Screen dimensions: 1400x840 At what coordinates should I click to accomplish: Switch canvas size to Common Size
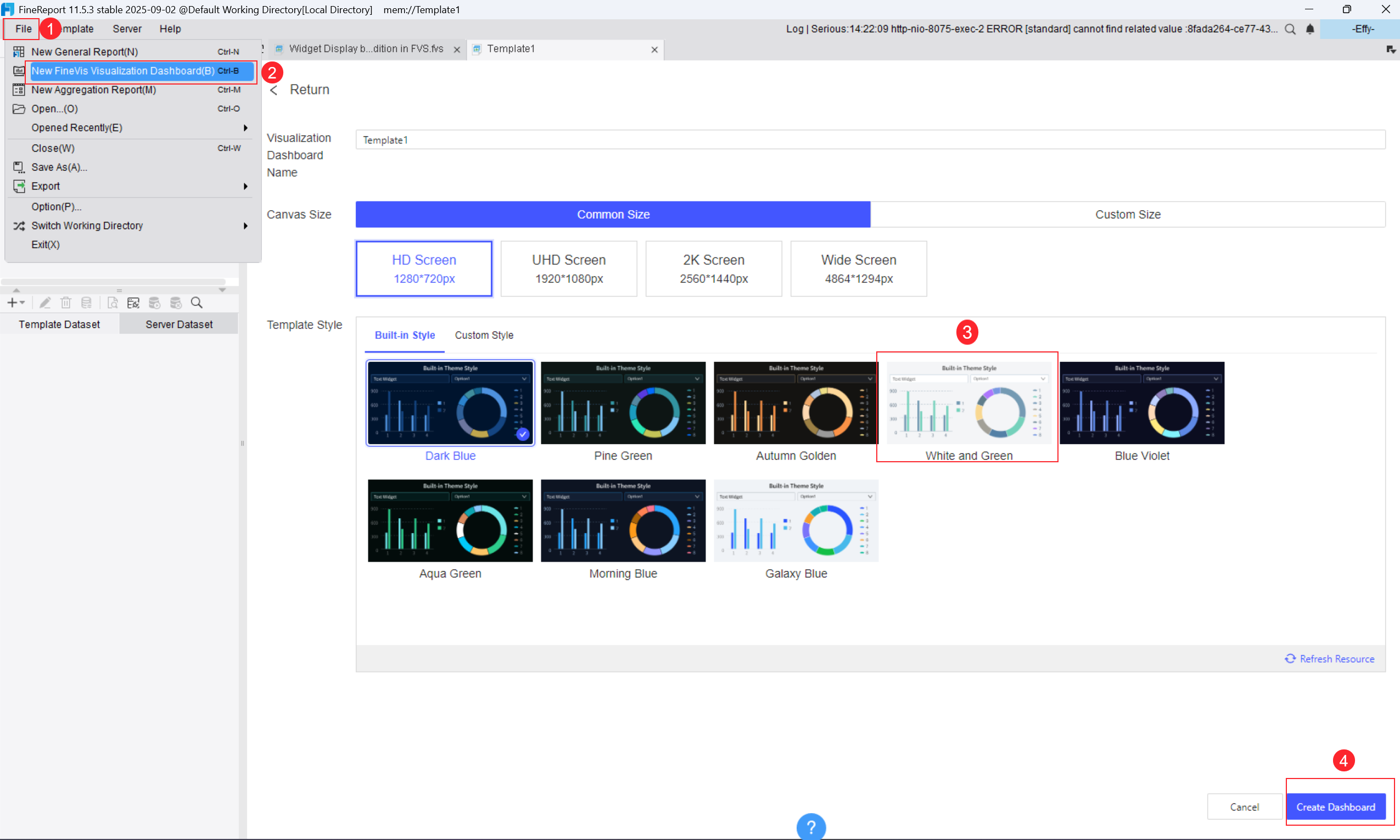point(613,215)
